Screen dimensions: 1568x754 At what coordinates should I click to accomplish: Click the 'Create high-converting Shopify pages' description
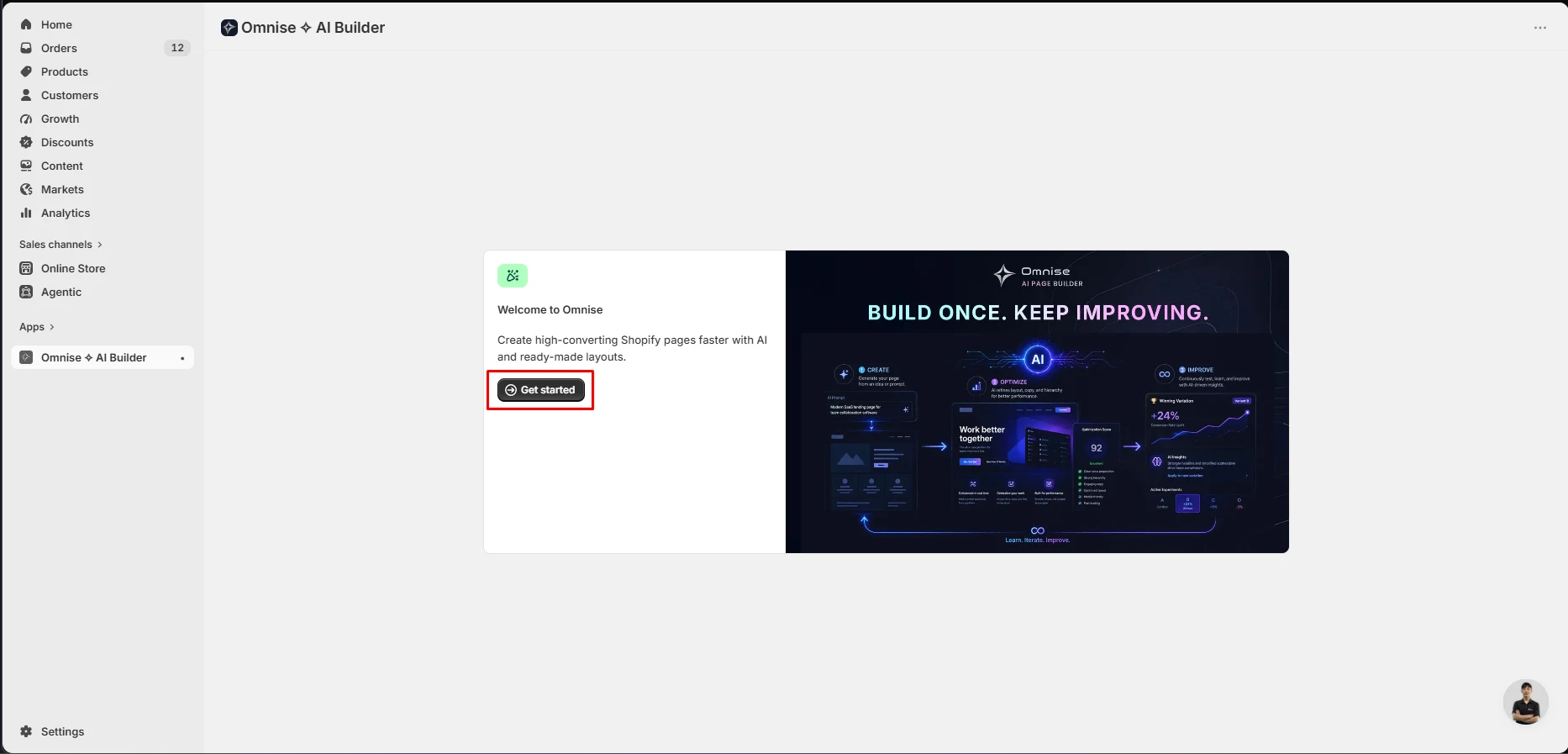[x=632, y=348]
